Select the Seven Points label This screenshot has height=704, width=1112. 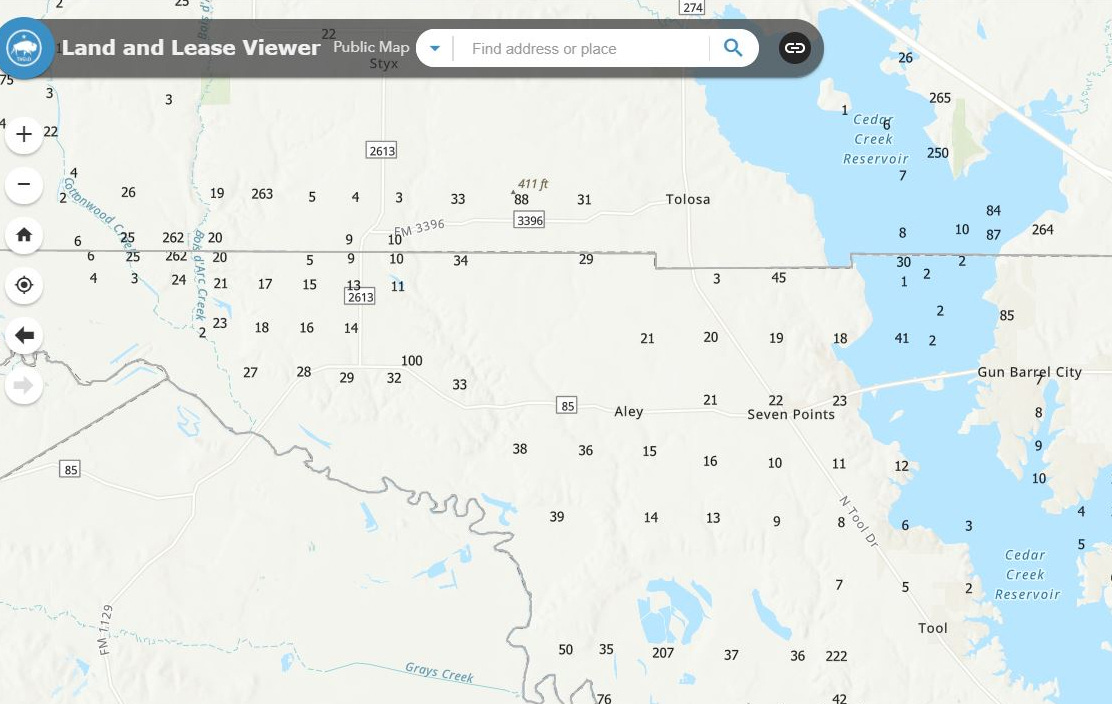coord(790,414)
